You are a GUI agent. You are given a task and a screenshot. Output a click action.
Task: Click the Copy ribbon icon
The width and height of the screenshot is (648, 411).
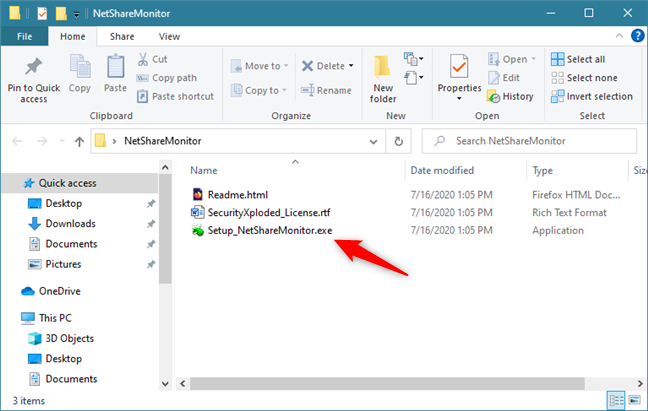[x=80, y=67]
